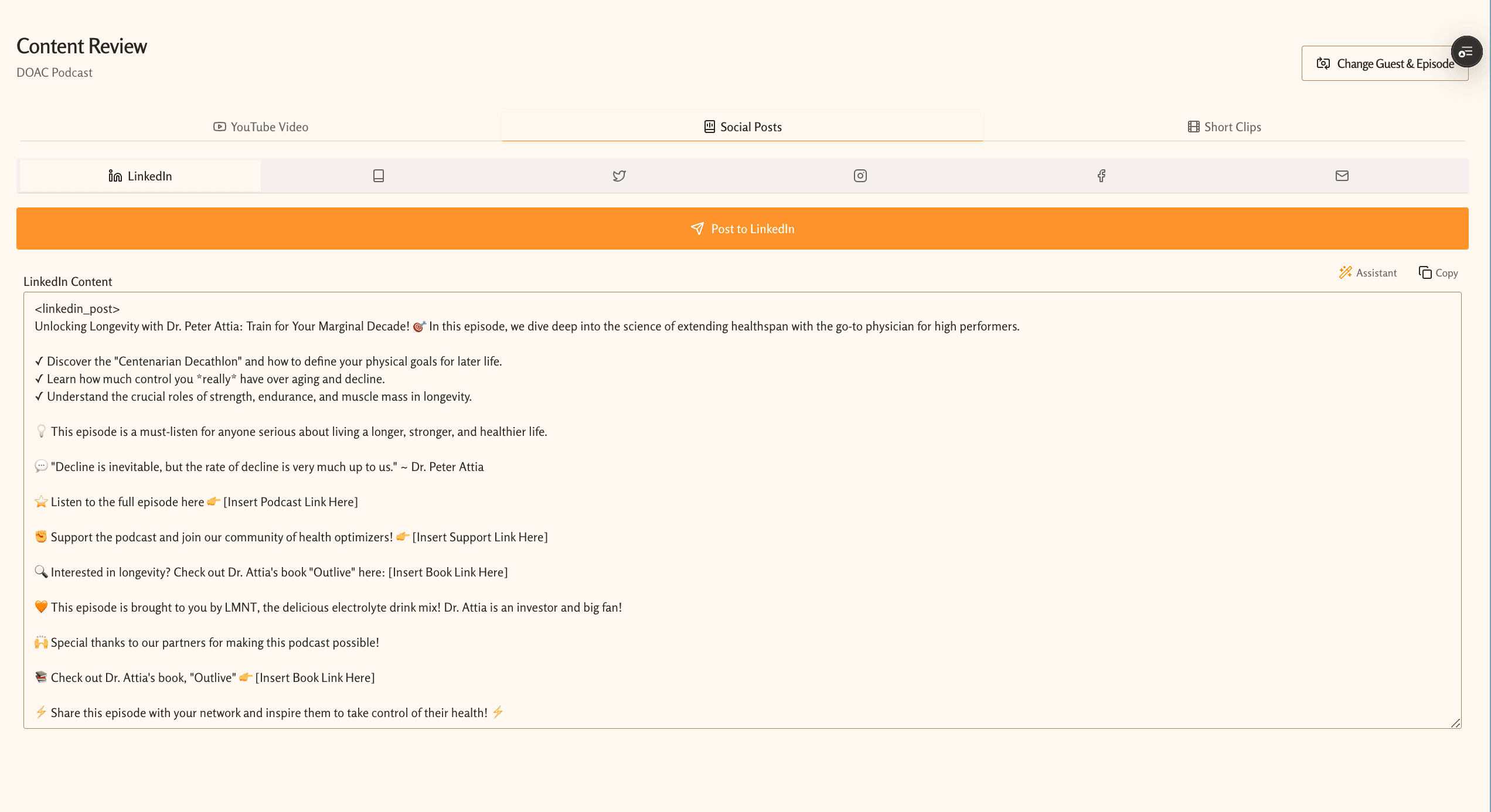Open the Assistant magic wand
The width and height of the screenshot is (1491, 812).
click(1368, 273)
